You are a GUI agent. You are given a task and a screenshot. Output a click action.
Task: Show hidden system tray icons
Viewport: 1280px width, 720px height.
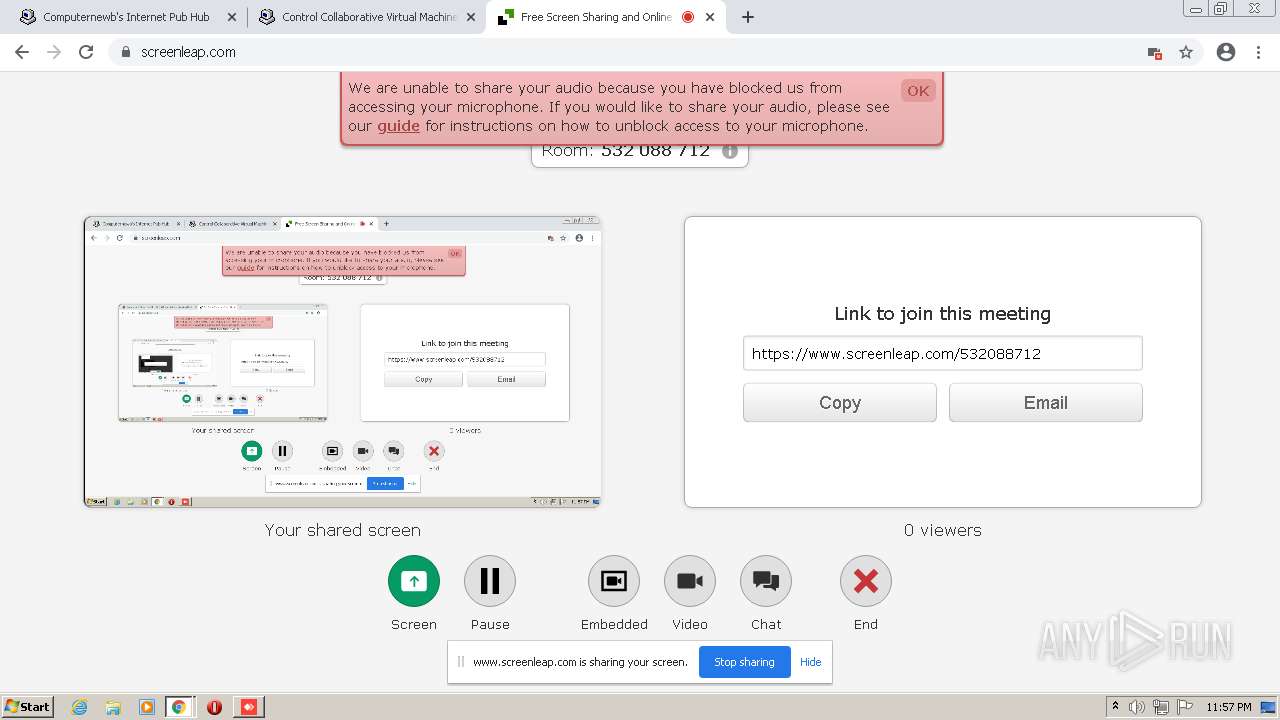(1116, 706)
